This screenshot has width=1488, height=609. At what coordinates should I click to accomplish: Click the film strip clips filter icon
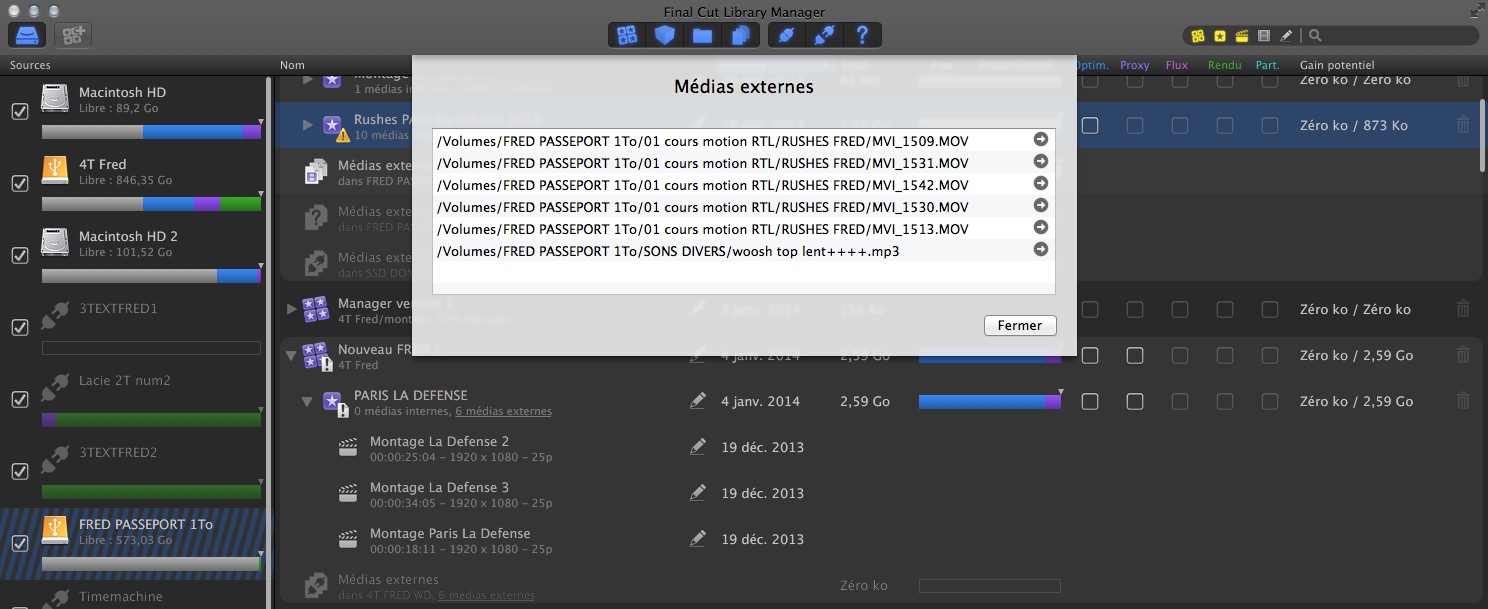point(1263,34)
